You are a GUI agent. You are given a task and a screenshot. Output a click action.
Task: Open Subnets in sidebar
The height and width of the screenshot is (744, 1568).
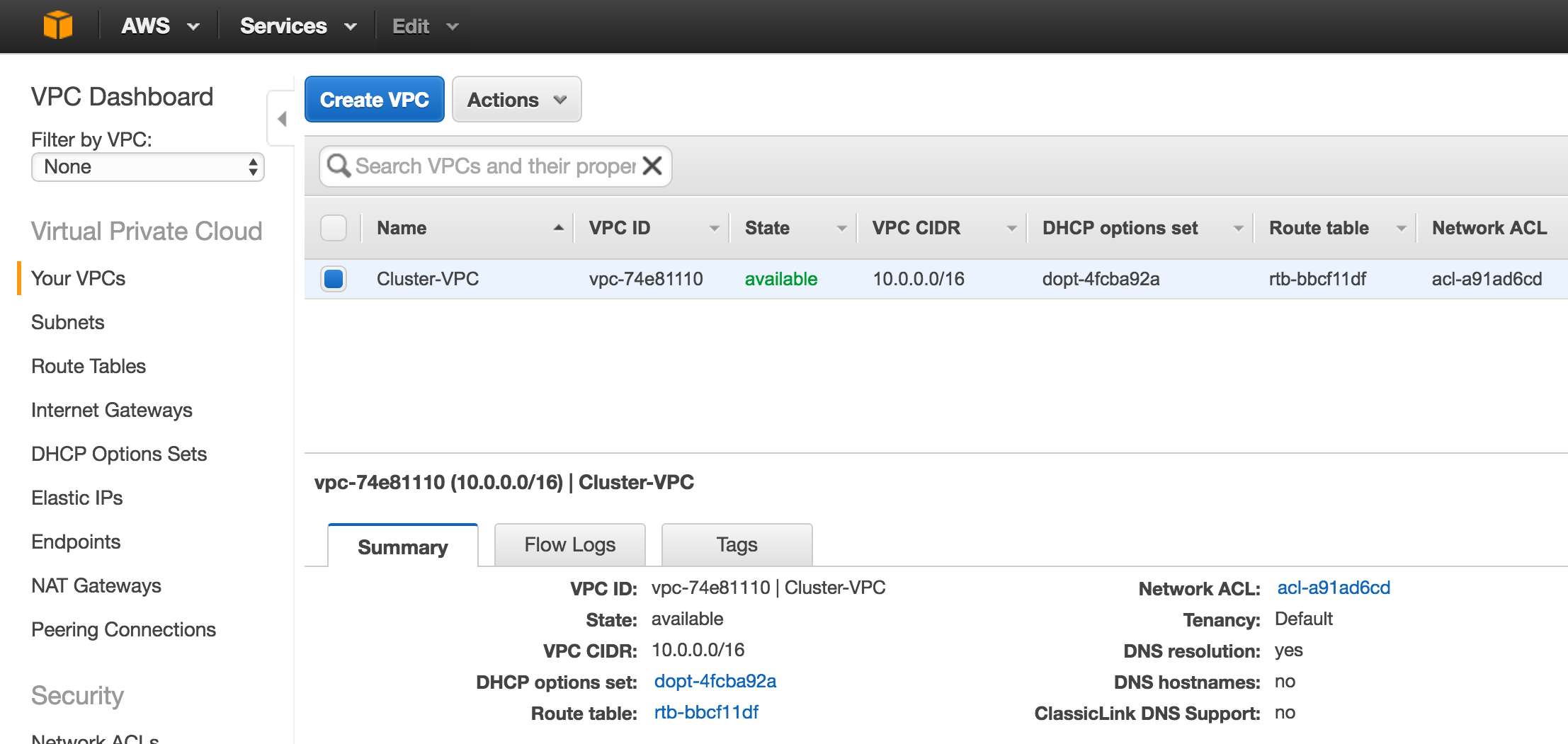click(68, 322)
